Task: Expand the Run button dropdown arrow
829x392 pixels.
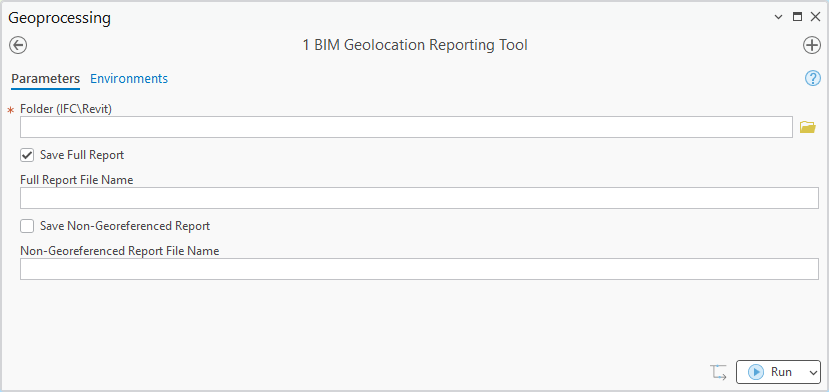Action: [813, 372]
